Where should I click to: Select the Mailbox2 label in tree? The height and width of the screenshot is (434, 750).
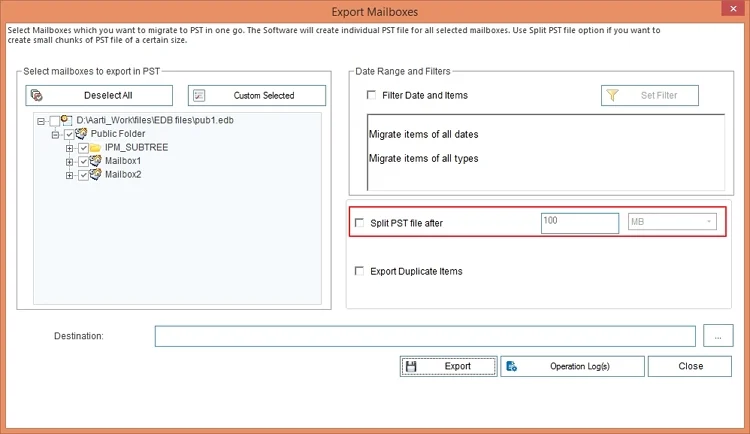point(123,175)
